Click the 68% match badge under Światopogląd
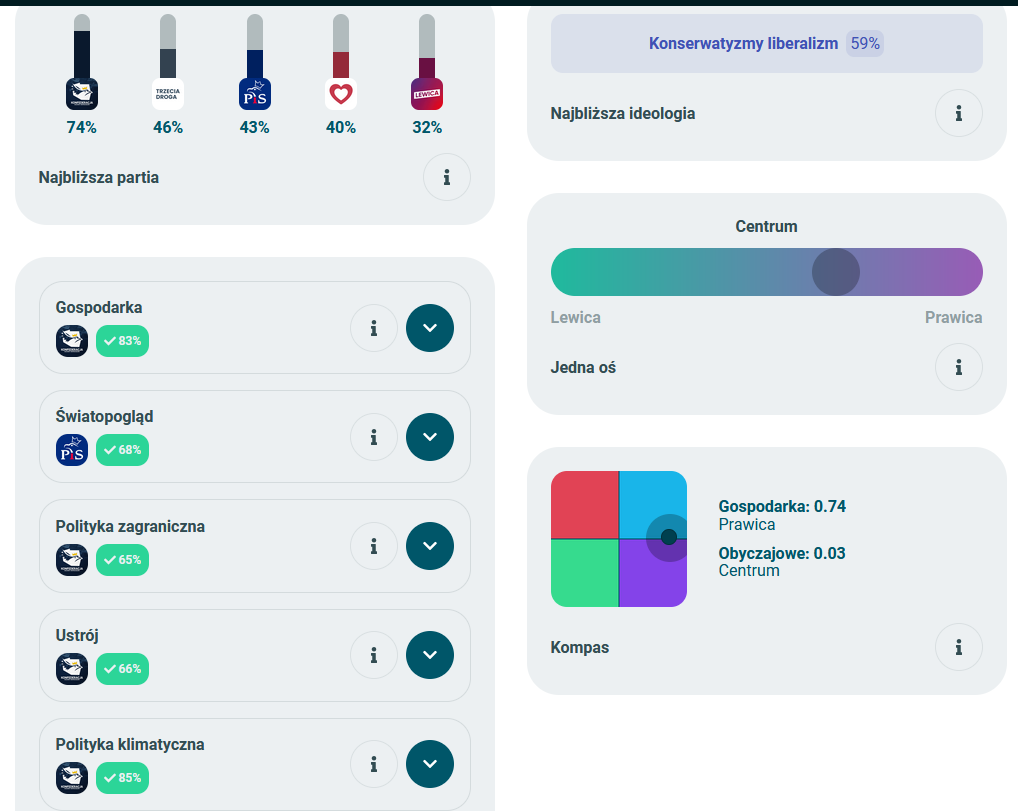 coord(123,450)
